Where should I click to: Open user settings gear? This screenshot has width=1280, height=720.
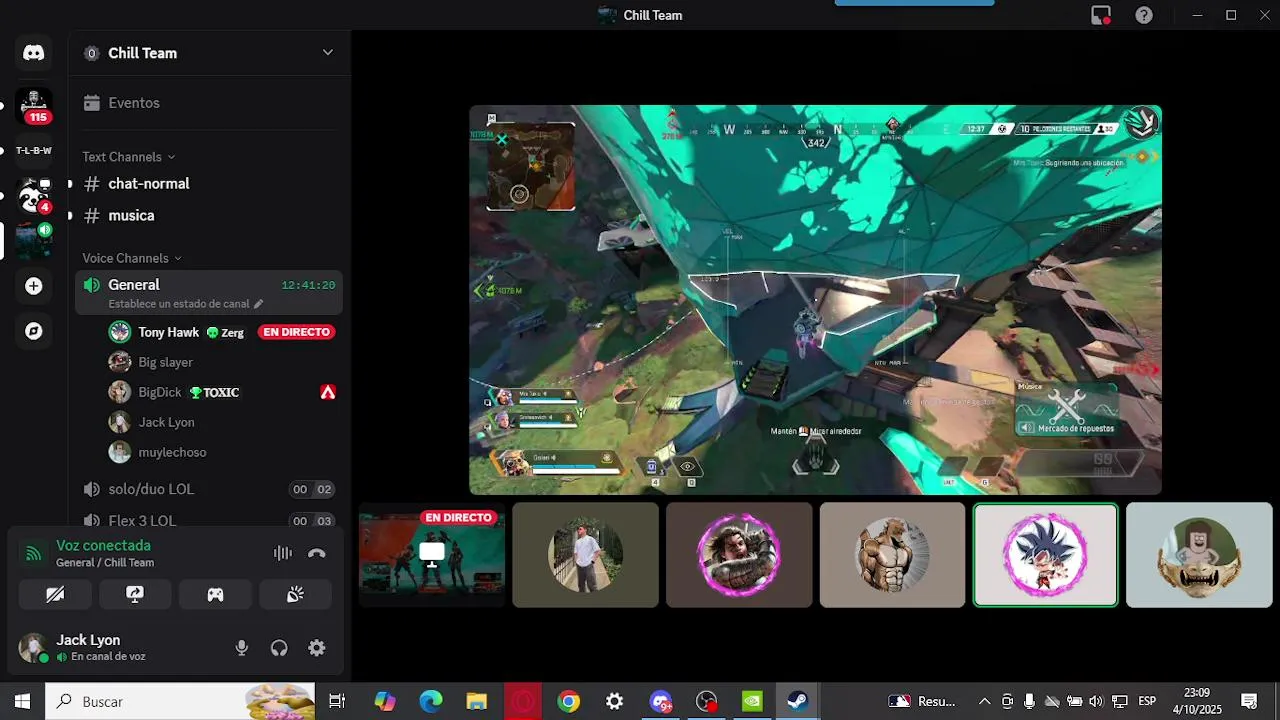point(317,648)
